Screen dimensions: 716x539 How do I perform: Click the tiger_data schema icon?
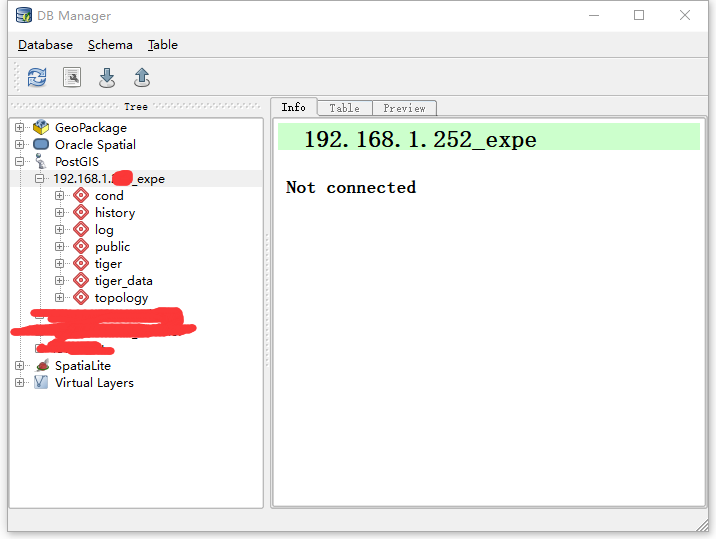point(81,280)
